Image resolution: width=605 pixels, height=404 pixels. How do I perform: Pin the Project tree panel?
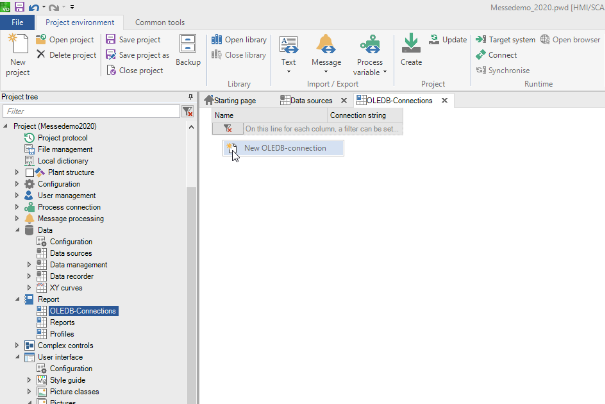click(x=190, y=97)
